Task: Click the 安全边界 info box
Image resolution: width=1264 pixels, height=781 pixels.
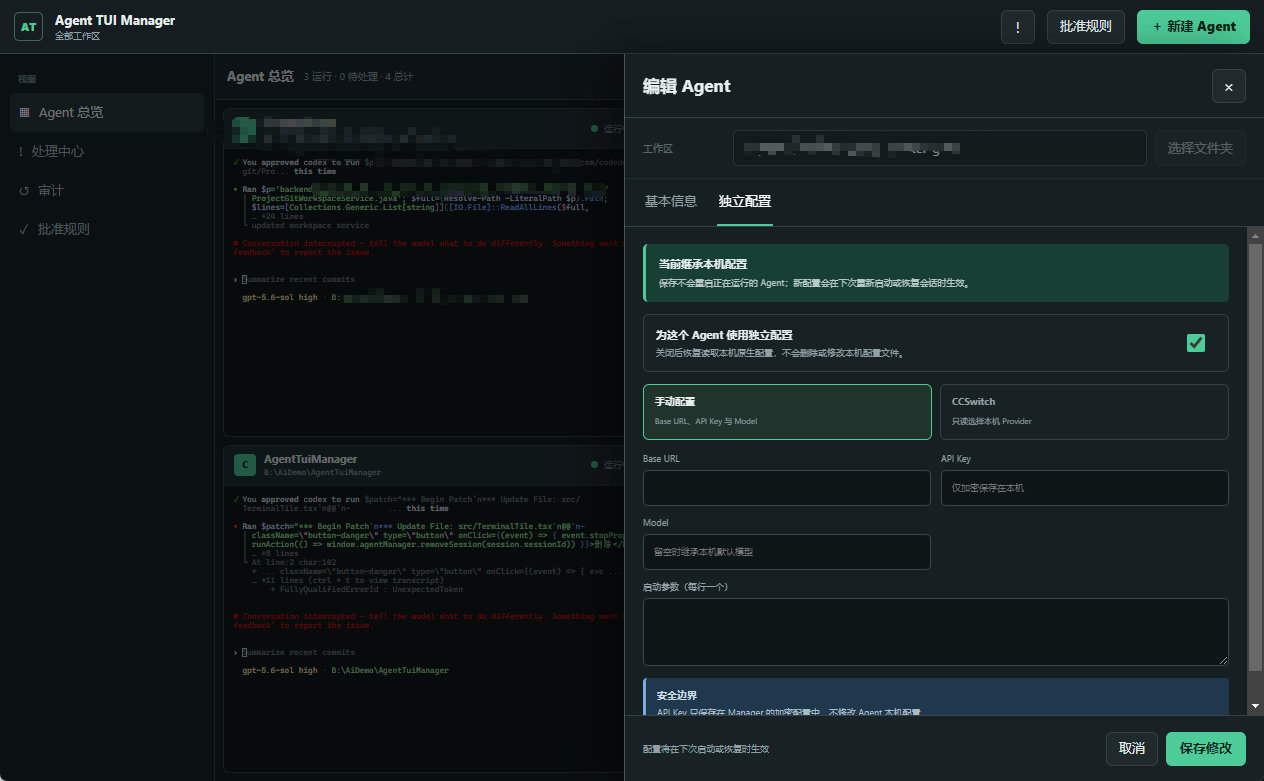Action: tap(936, 697)
